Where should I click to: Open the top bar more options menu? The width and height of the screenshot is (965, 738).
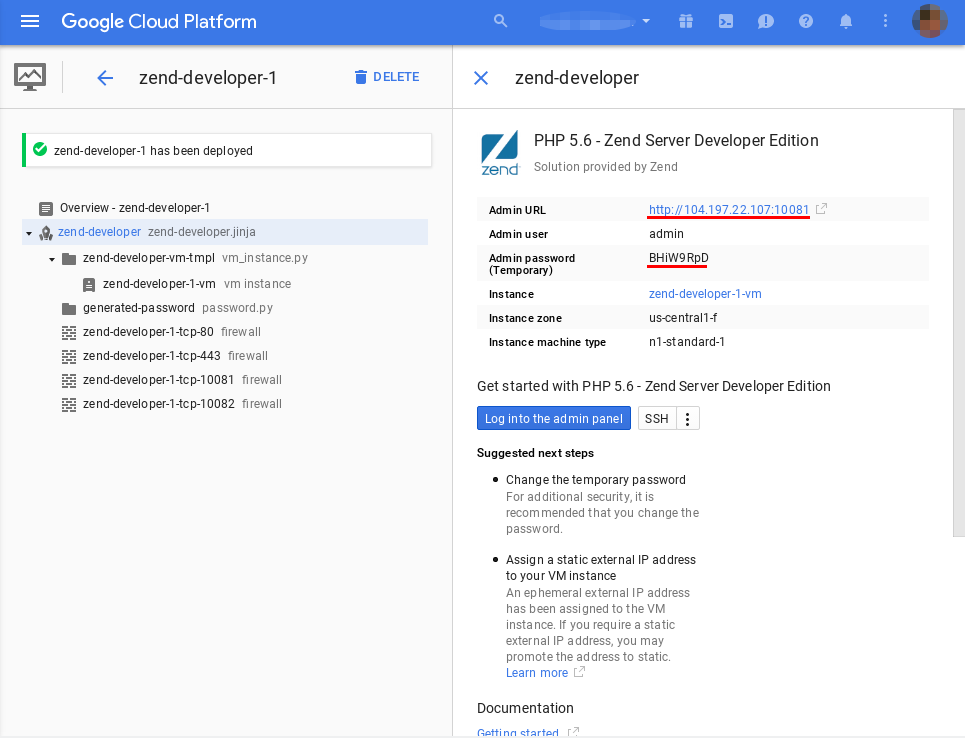(x=886, y=22)
